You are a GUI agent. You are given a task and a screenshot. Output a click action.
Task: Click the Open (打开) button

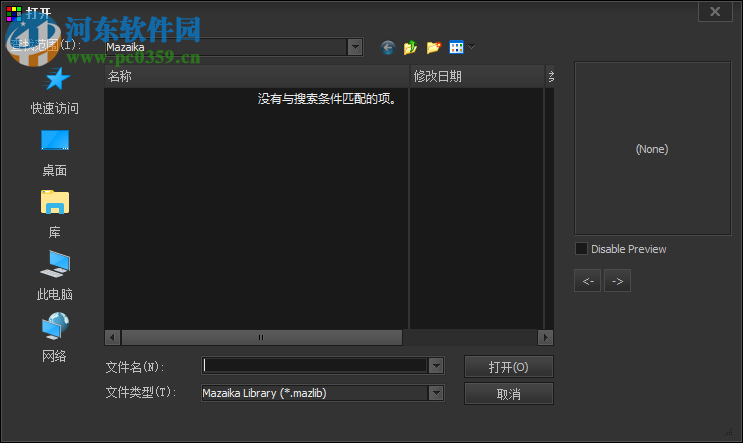[508, 367]
